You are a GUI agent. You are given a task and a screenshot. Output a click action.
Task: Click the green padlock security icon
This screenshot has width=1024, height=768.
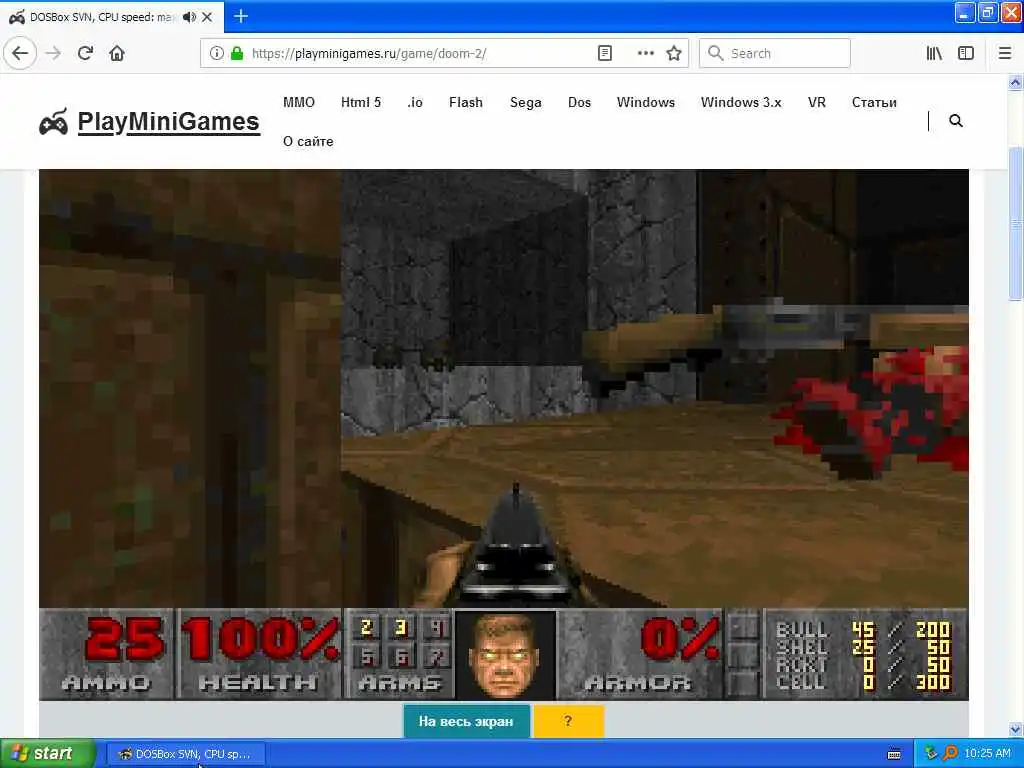point(237,53)
